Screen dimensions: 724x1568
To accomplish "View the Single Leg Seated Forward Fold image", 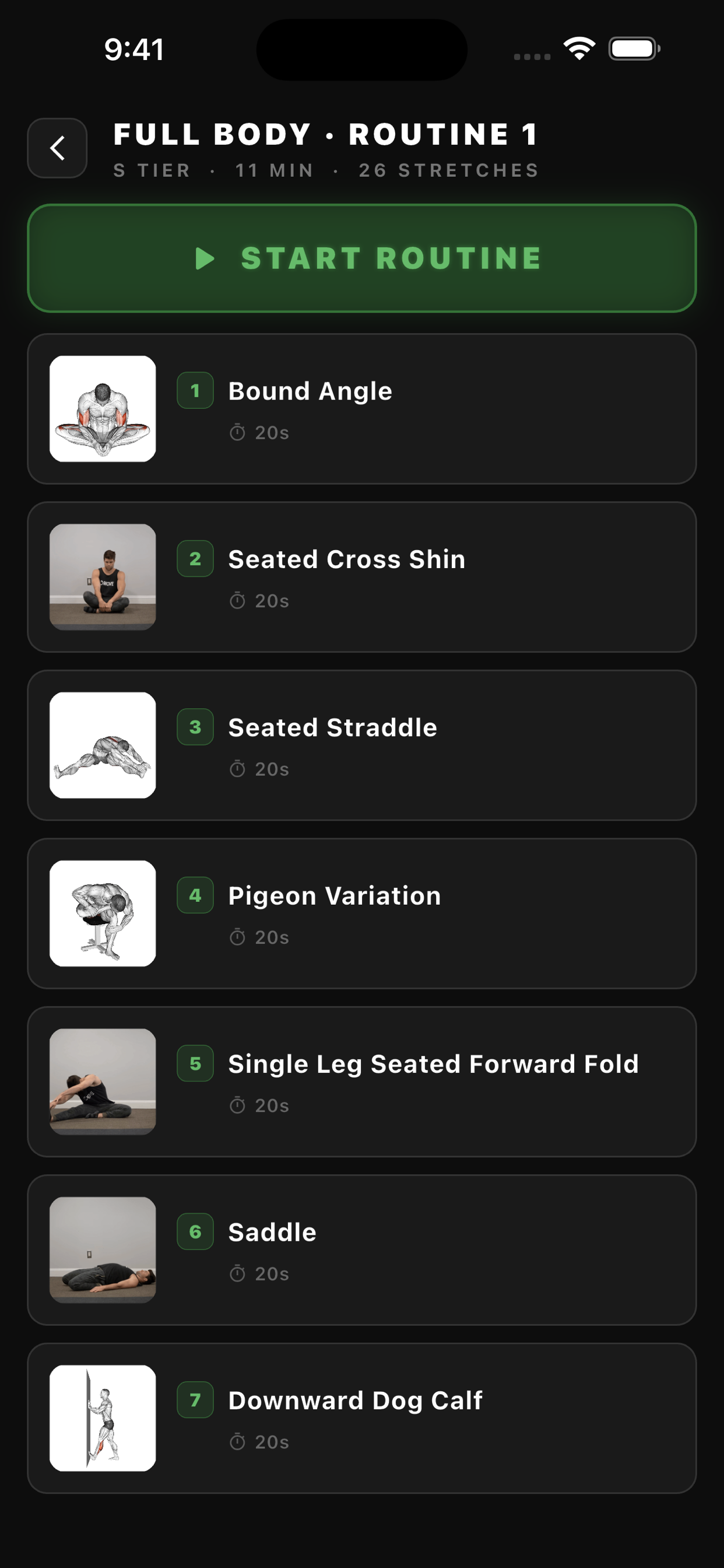I will click(x=103, y=1081).
